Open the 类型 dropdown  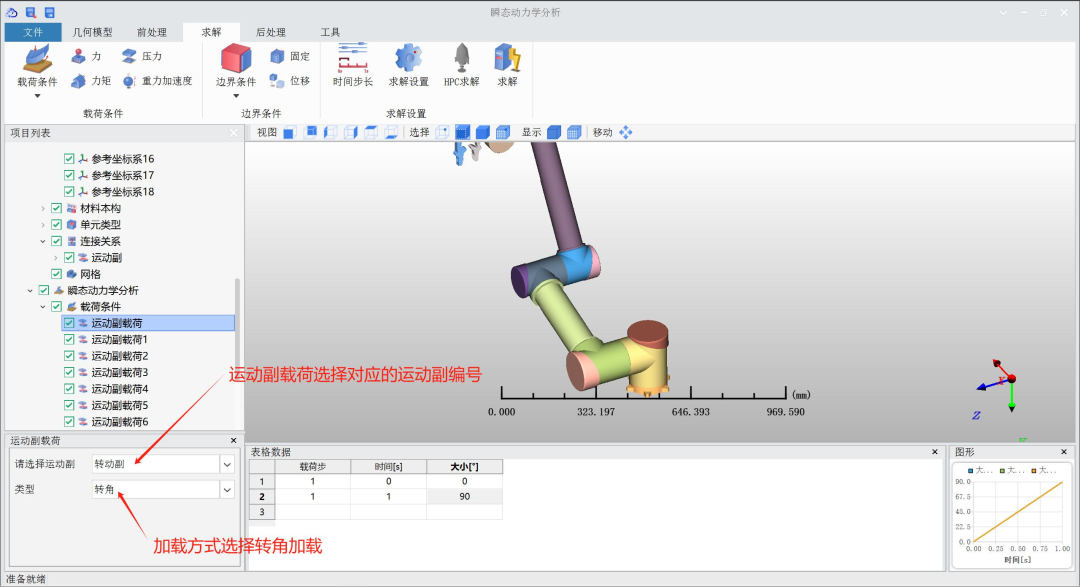coord(227,490)
